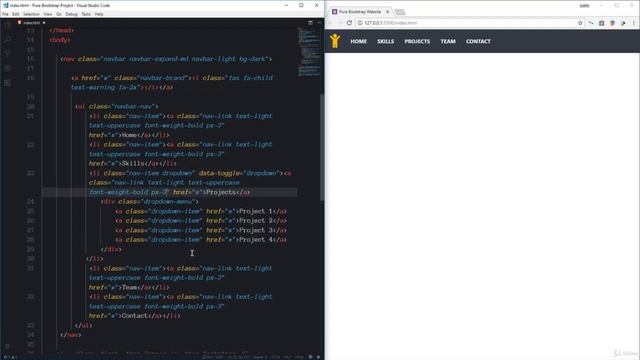The height and width of the screenshot is (360, 640).
Task: Click the CONTACT link in the webpage navbar
Action: [478, 41]
